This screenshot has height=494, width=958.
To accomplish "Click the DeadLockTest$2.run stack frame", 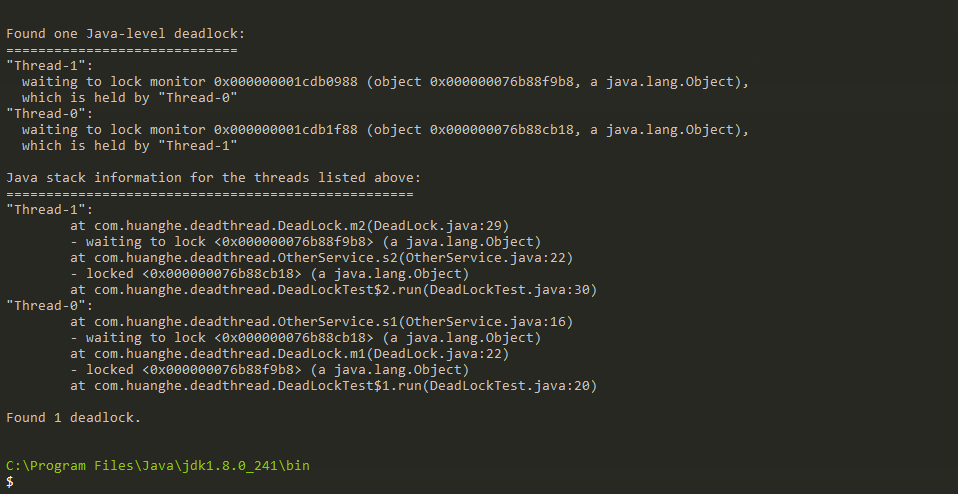I will 334,289.
